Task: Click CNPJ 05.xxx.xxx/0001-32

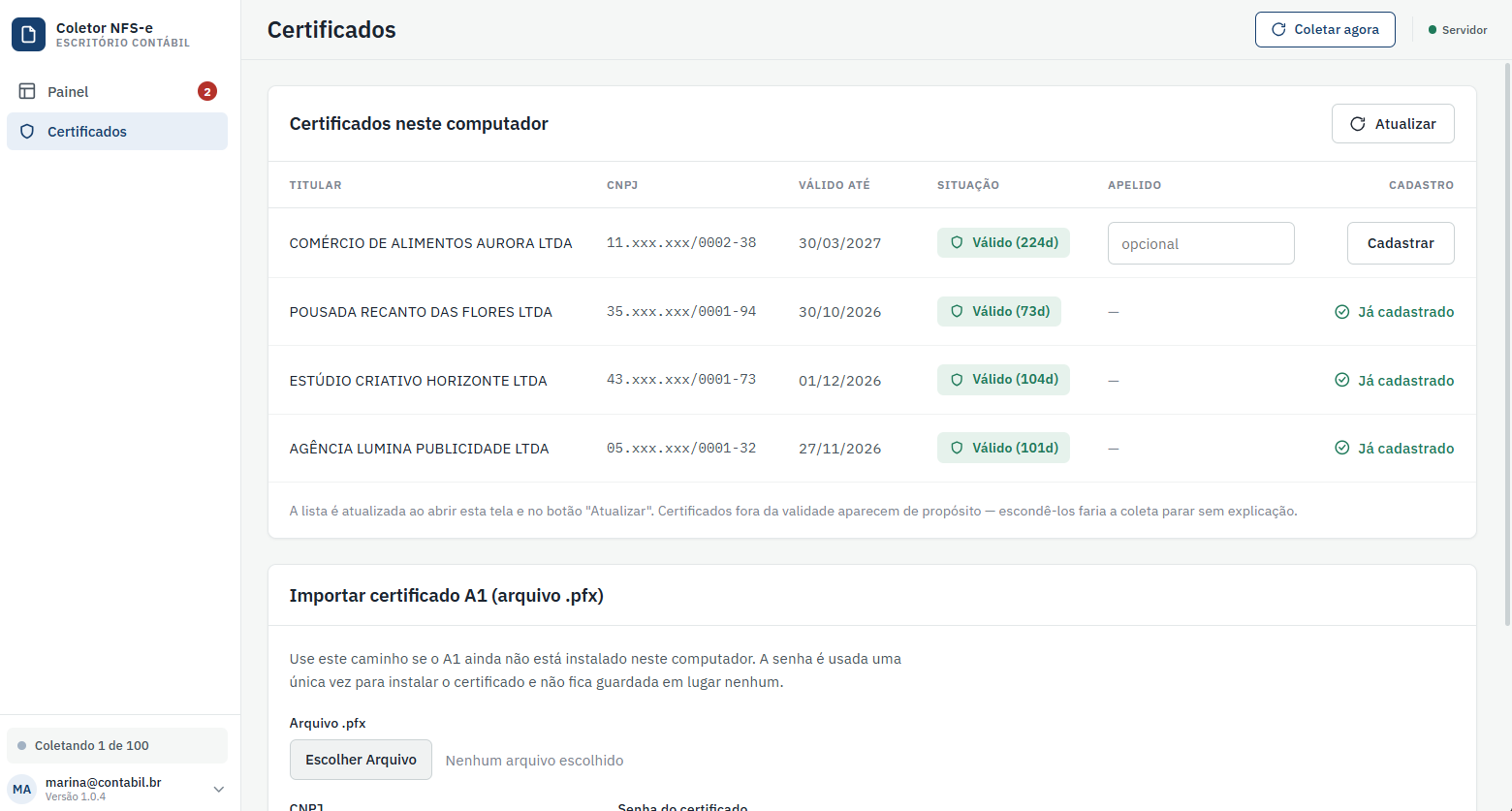Action: pyautogui.click(x=681, y=449)
